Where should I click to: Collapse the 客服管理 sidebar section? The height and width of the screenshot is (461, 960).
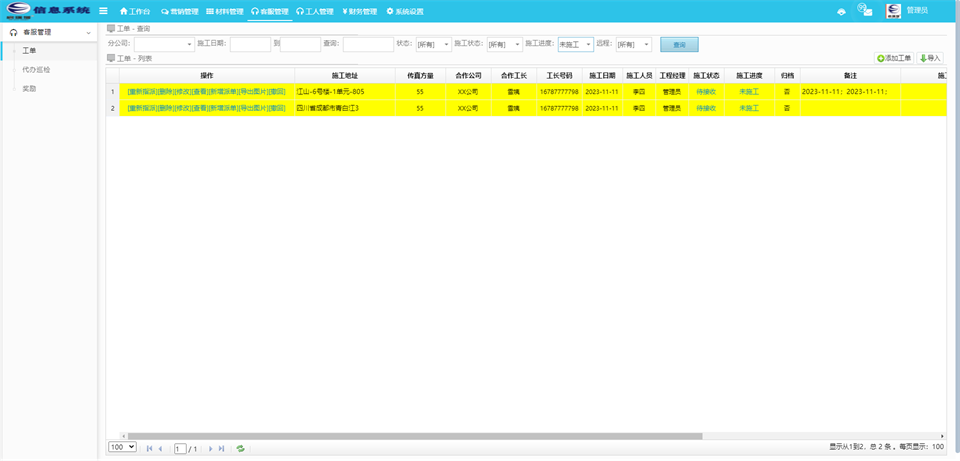(x=88, y=33)
